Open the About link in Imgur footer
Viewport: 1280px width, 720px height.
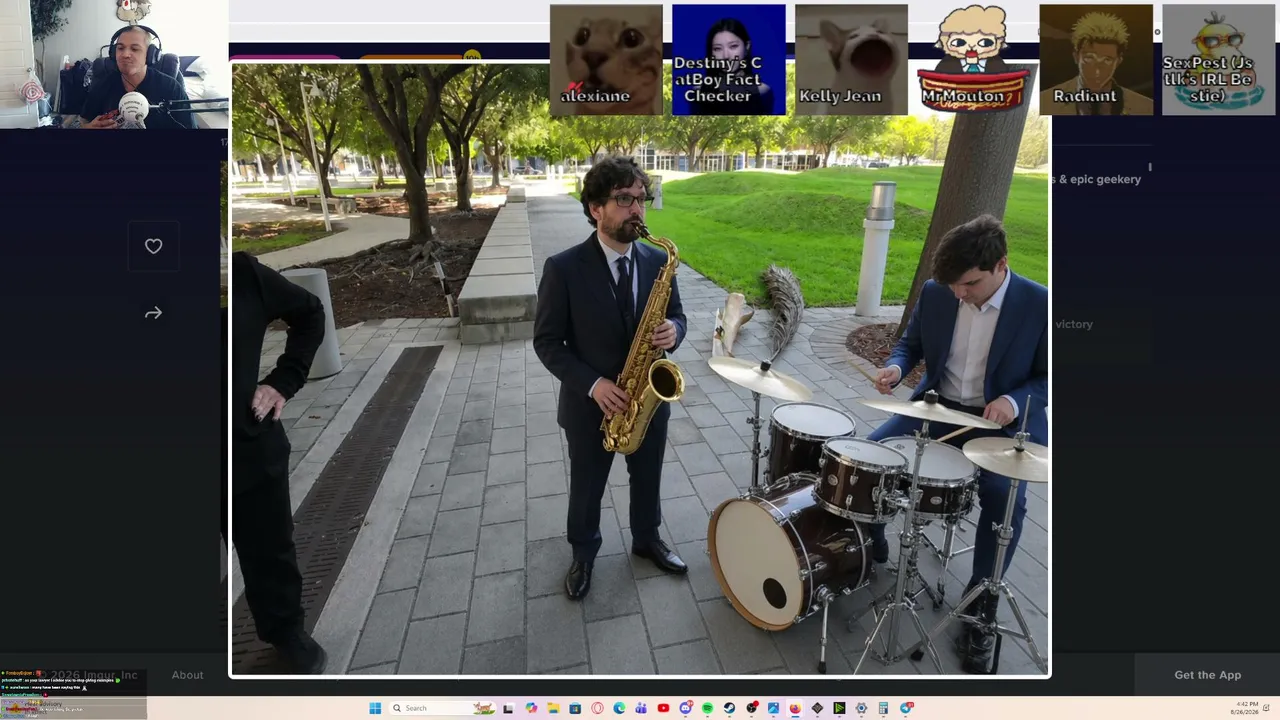187,675
